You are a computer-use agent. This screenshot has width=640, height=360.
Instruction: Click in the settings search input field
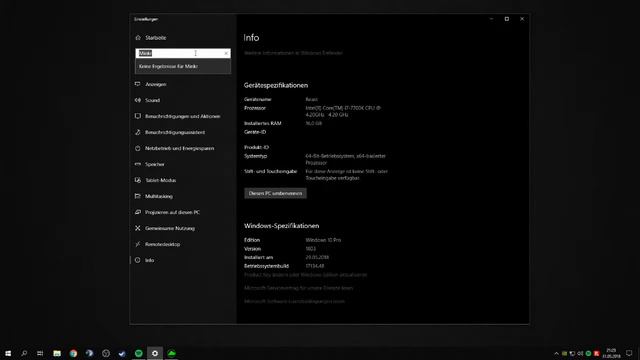pyautogui.click(x=183, y=53)
